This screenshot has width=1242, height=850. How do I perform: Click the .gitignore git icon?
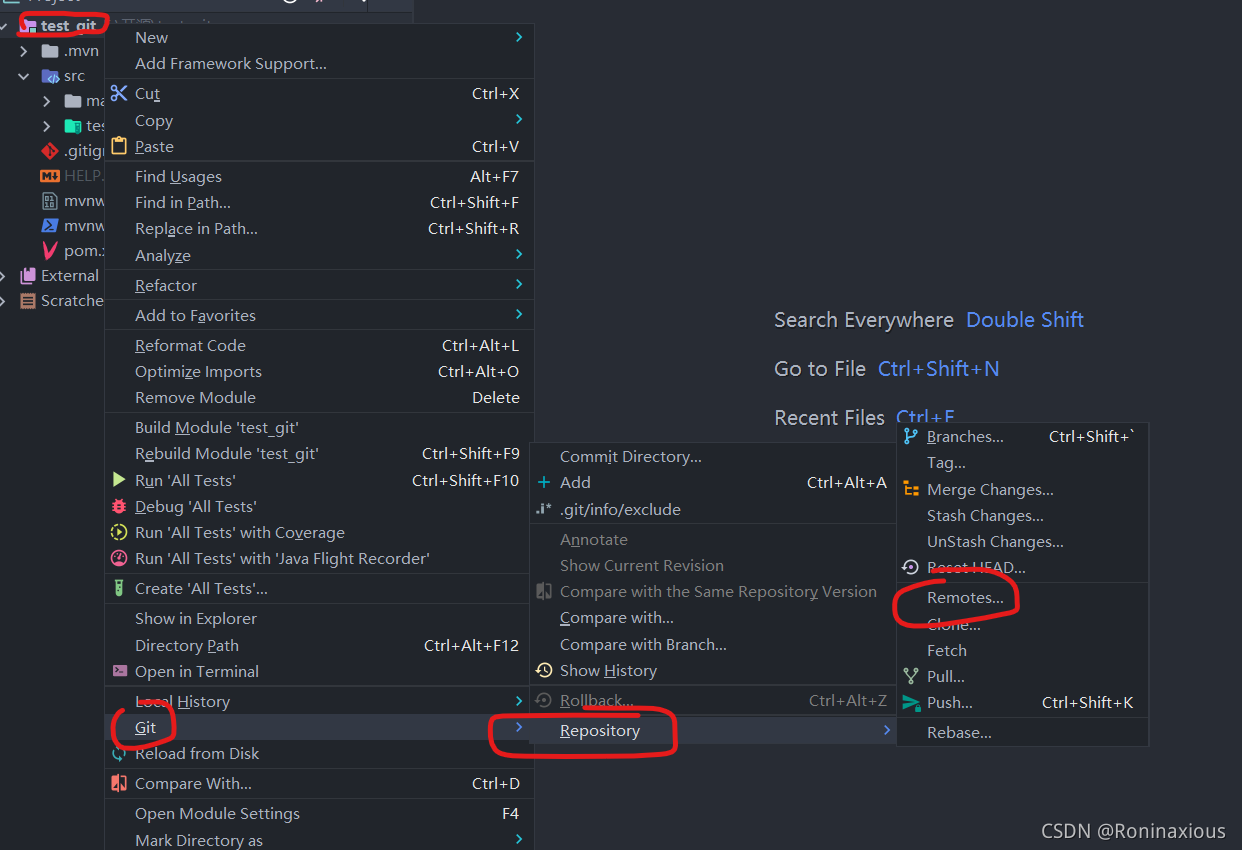pos(50,151)
